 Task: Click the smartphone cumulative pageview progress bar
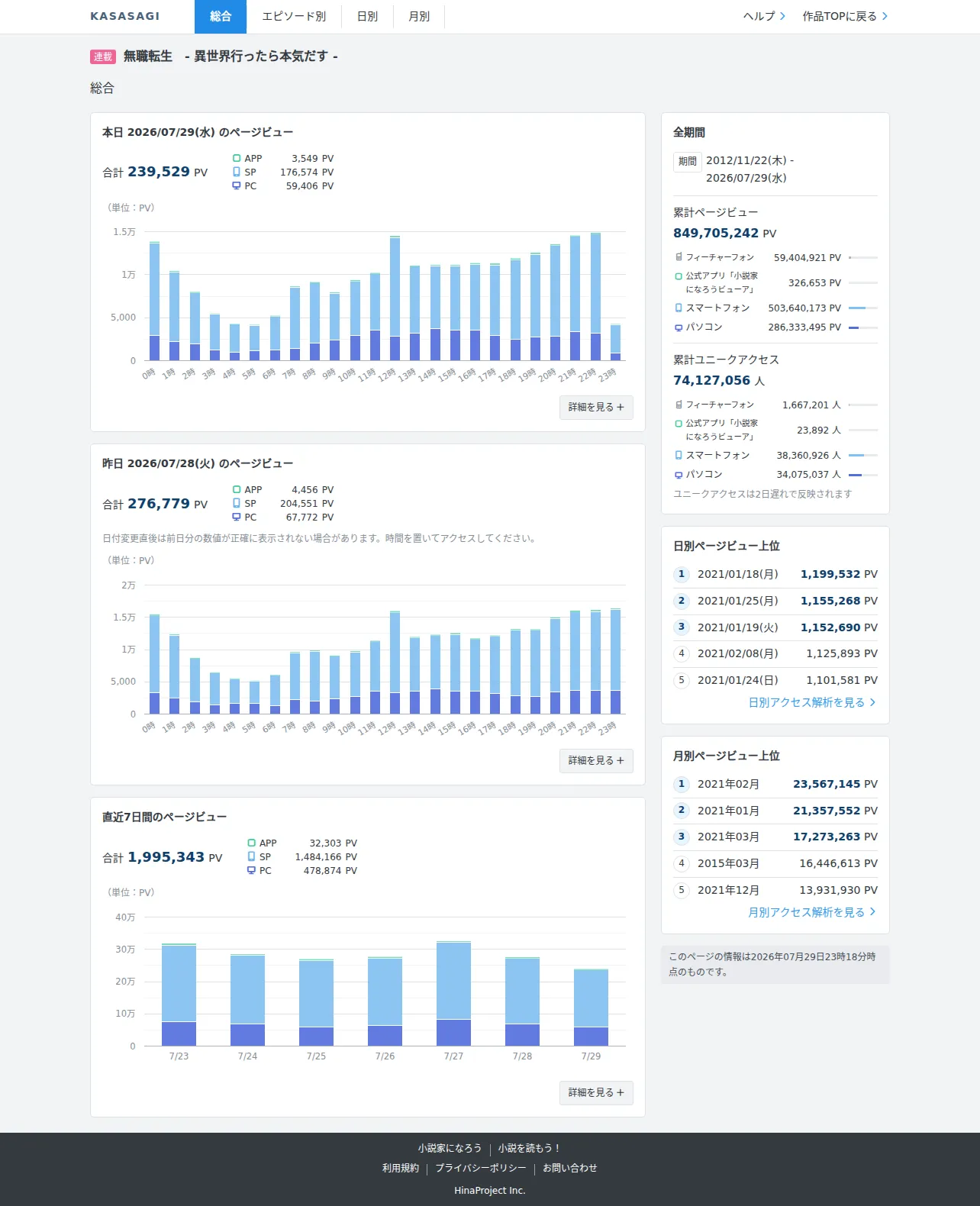click(x=863, y=308)
